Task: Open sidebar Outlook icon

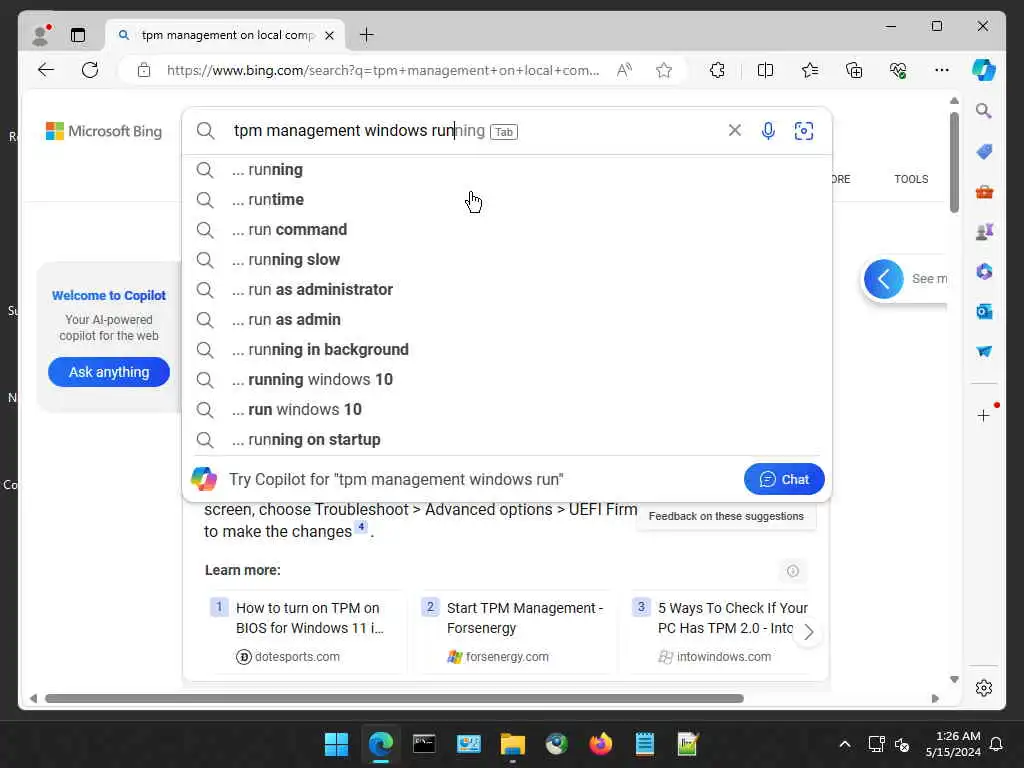Action: [984, 312]
